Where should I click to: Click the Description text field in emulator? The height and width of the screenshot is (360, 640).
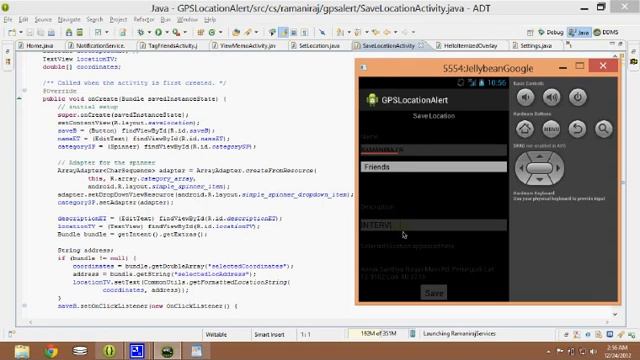pyautogui.click(x=434, y=225)
